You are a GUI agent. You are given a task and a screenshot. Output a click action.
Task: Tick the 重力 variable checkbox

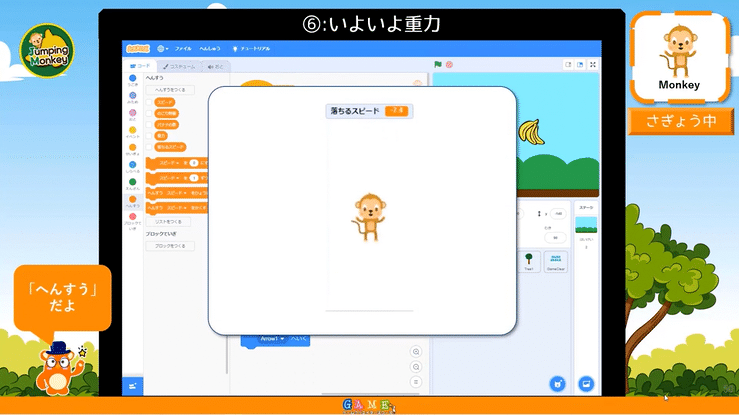pos(149,136)
